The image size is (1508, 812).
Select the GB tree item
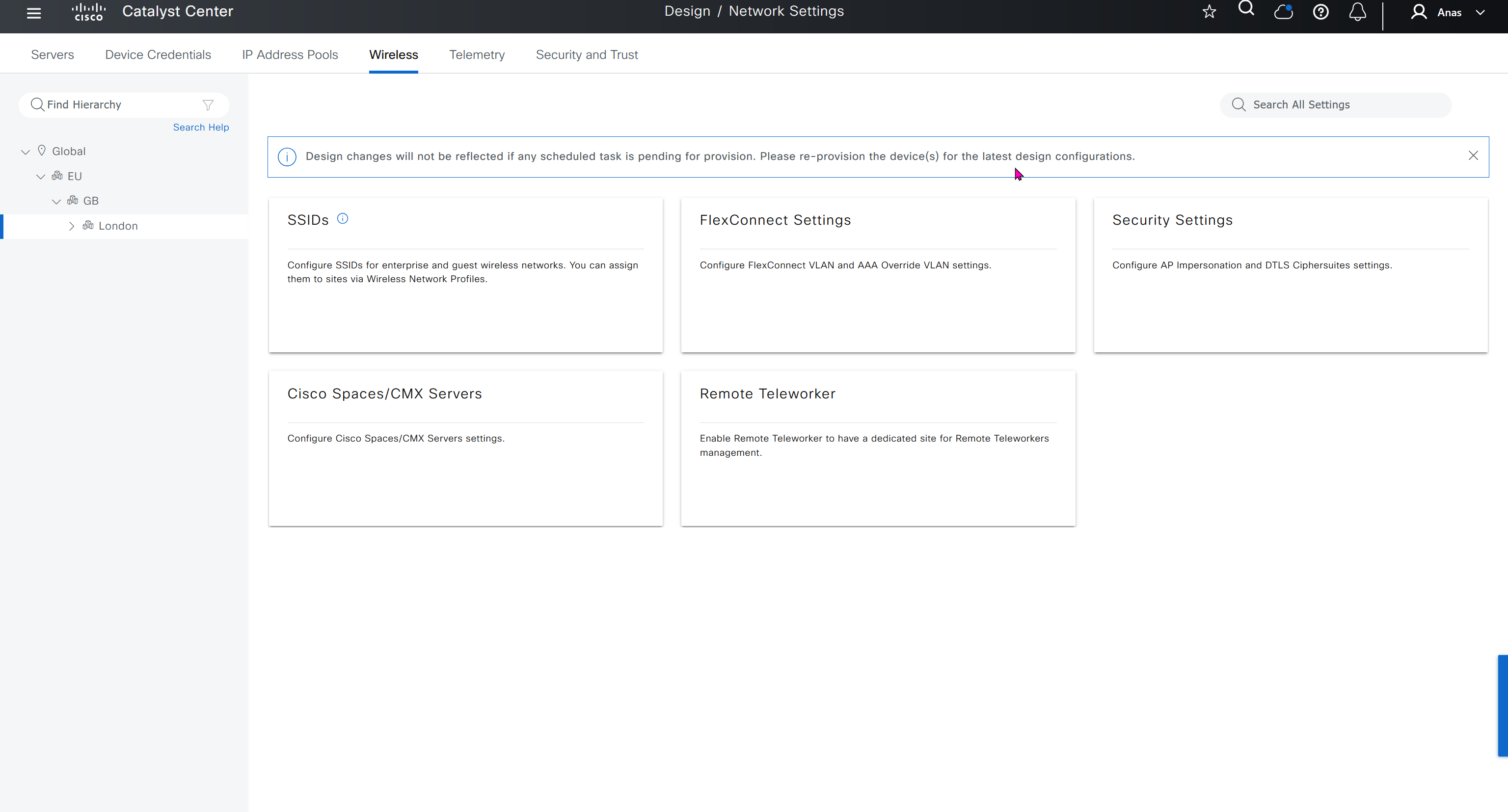tap(91, 201)
